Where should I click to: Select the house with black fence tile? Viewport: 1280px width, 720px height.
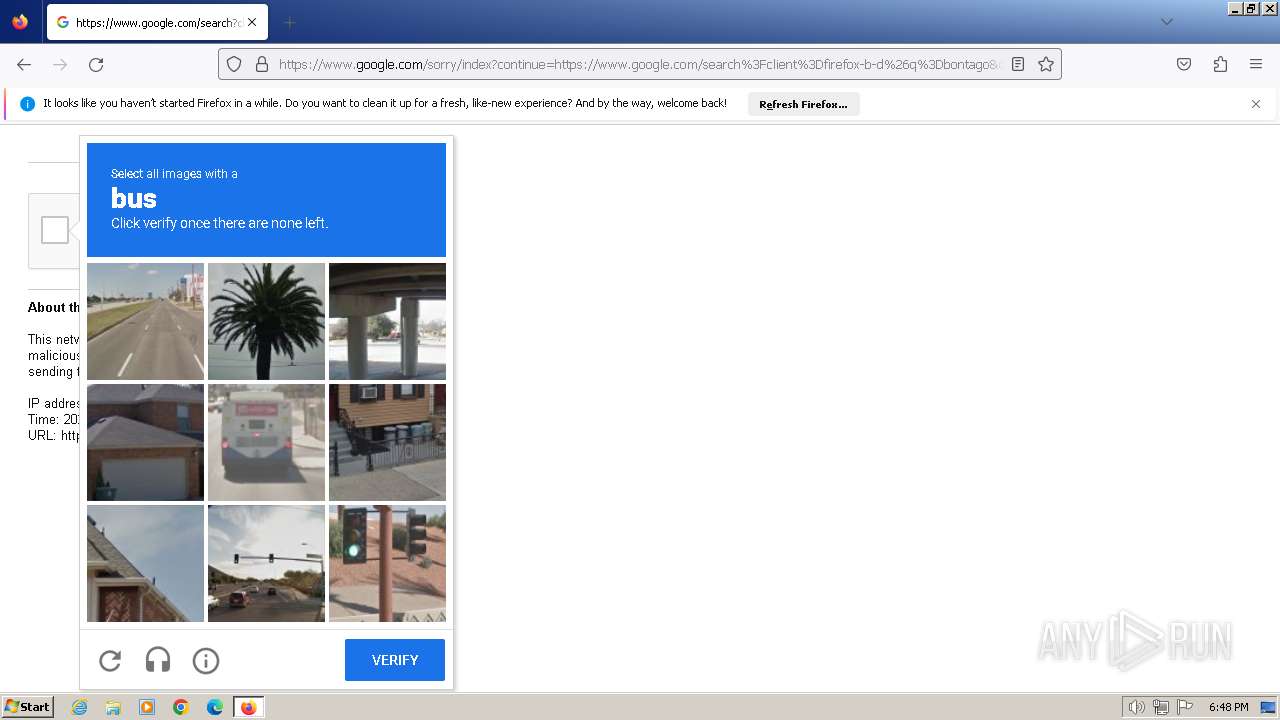pyautogui.click(x=387, y=442)
